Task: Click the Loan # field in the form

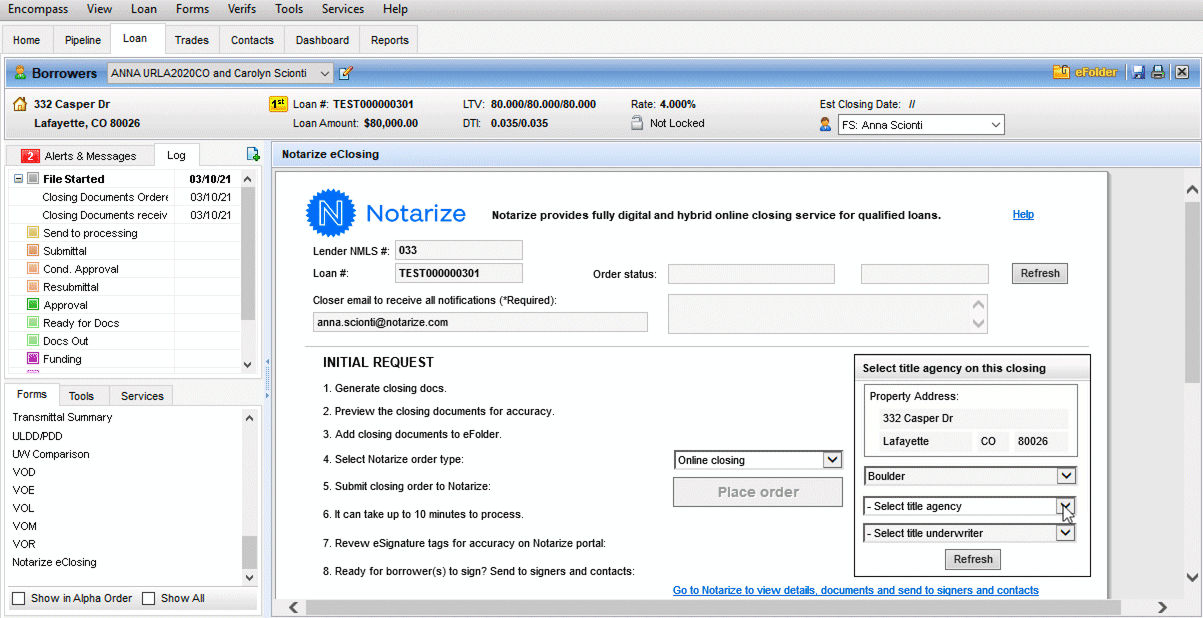Action: (459, 273)
